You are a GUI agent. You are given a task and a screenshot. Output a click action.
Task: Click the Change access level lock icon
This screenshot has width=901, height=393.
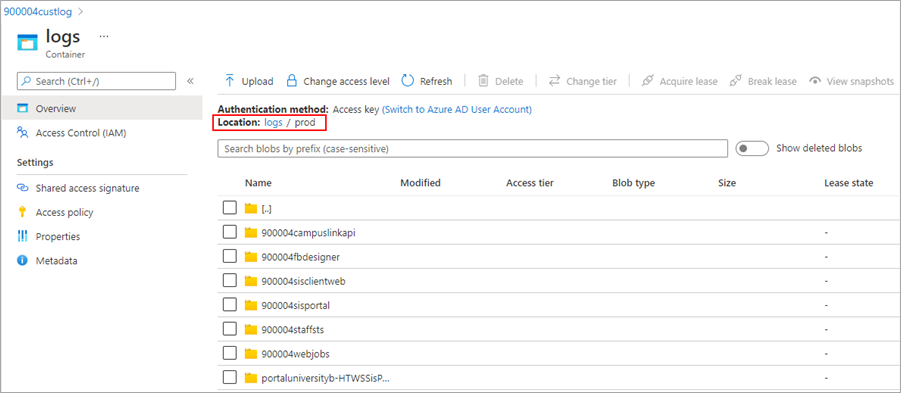click(292, 80)
